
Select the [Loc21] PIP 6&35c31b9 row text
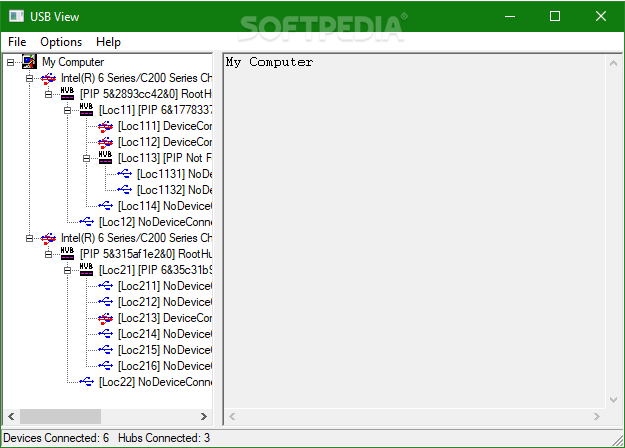[x=155, y=270]
